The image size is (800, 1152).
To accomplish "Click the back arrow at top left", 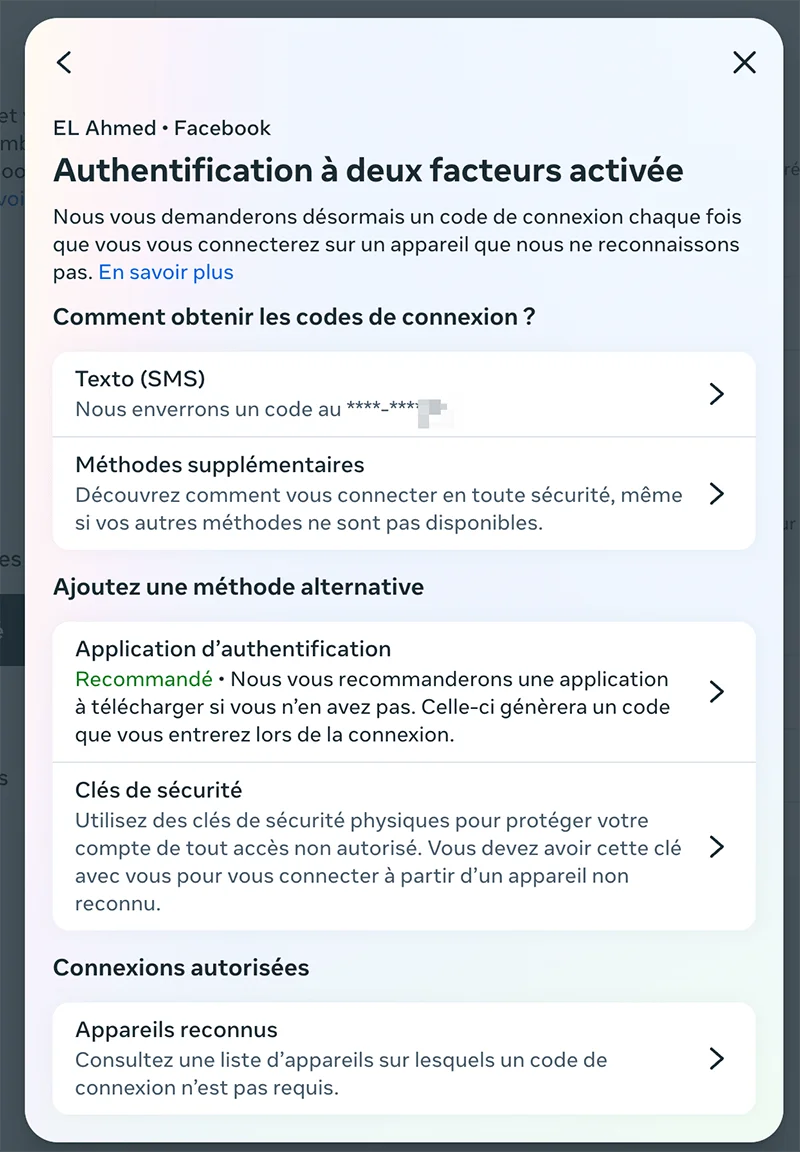I will click(x=63, y=62).
